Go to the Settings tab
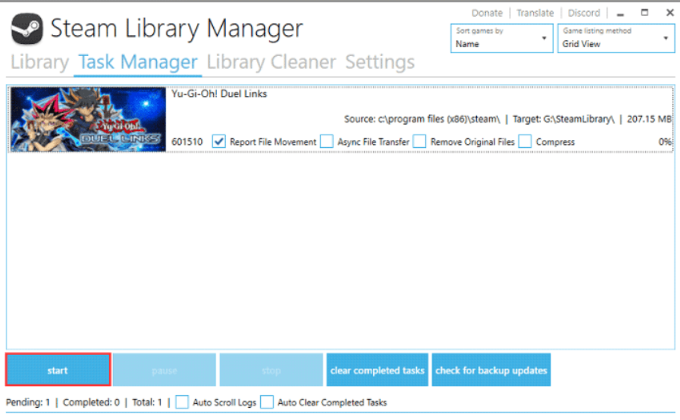 click(x=380, y=62)
